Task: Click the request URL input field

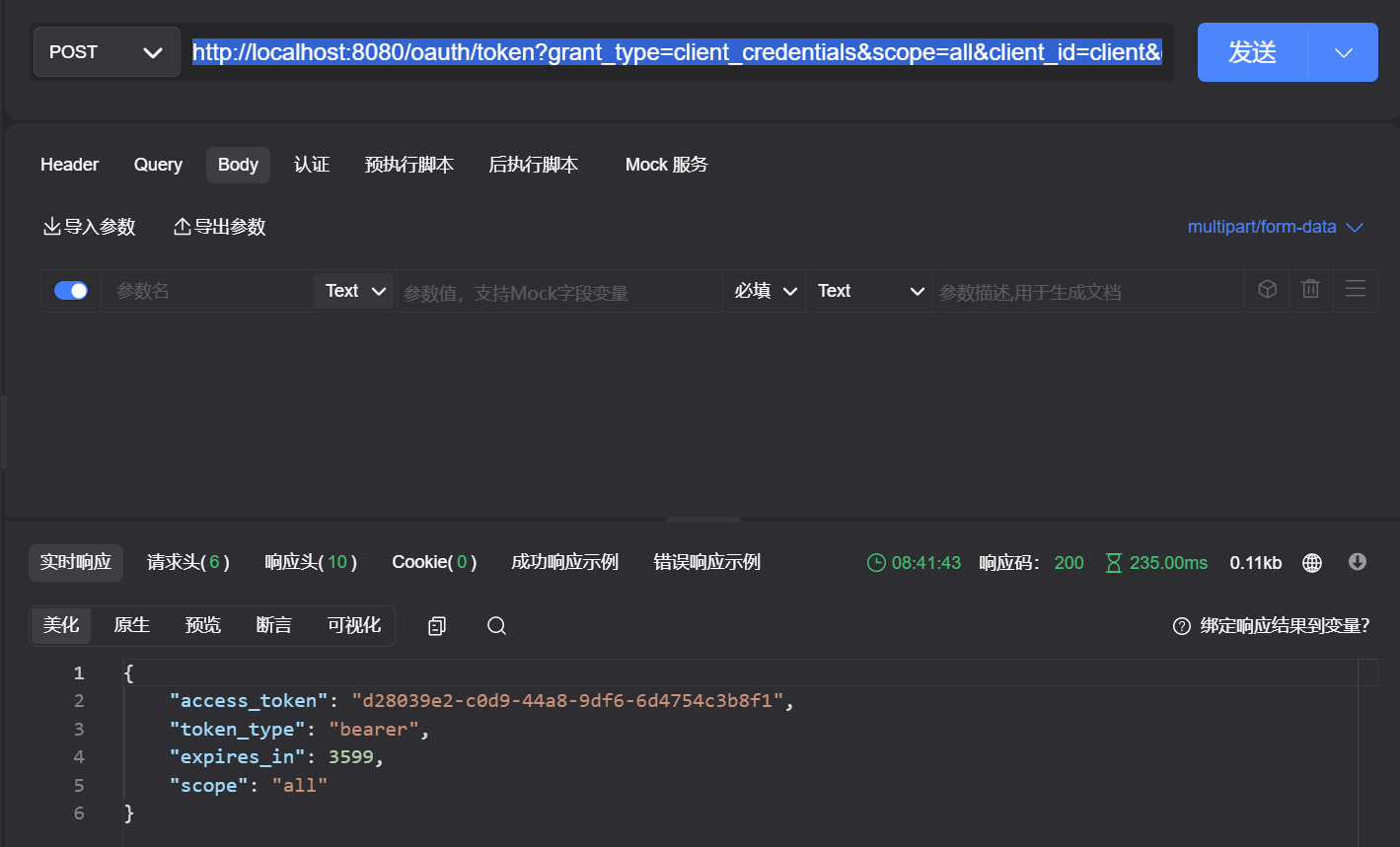Action: (677, 52)
